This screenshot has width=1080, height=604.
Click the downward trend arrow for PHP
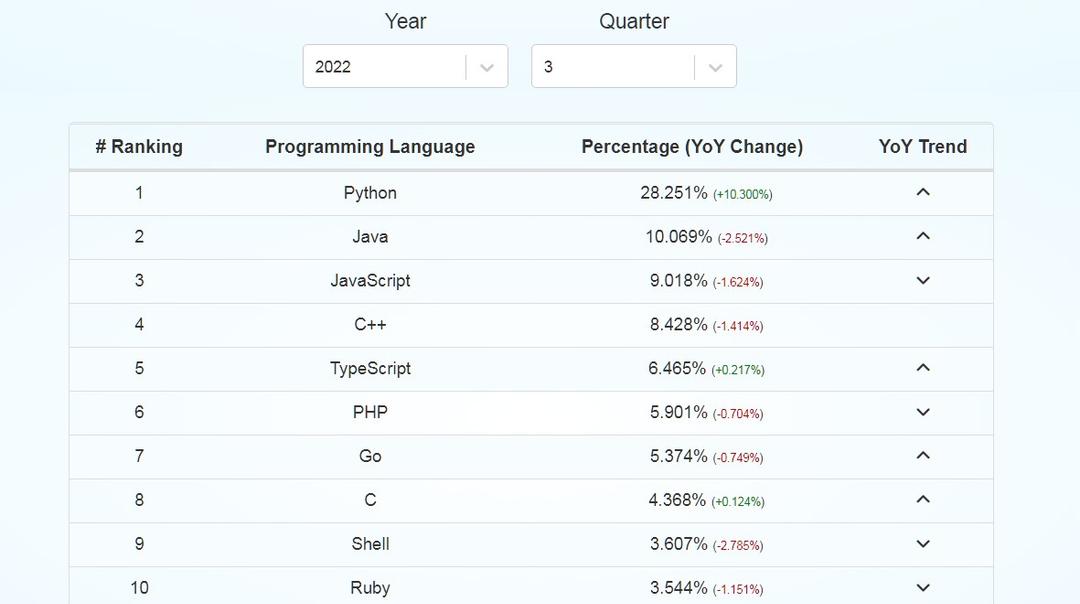[x=923, y=412]
